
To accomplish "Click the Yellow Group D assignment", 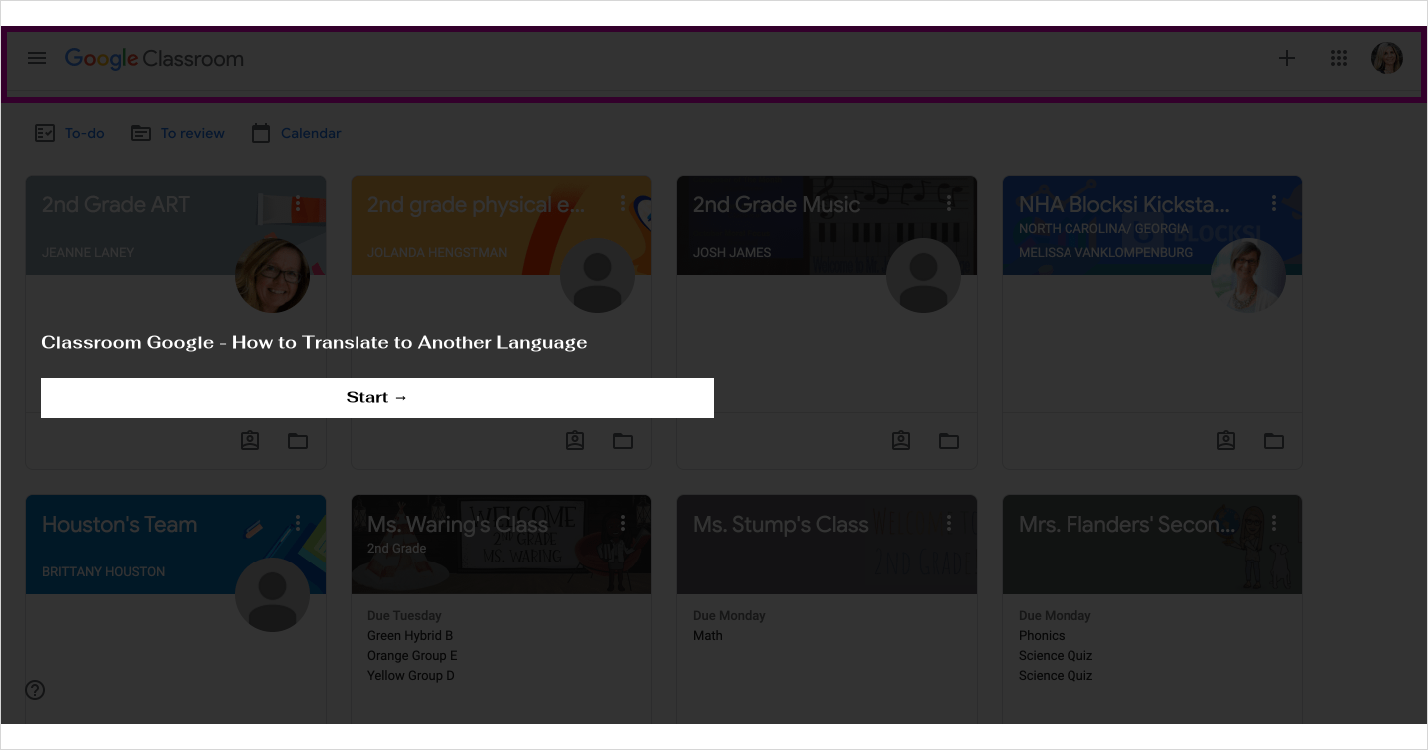I will point(411,675).
